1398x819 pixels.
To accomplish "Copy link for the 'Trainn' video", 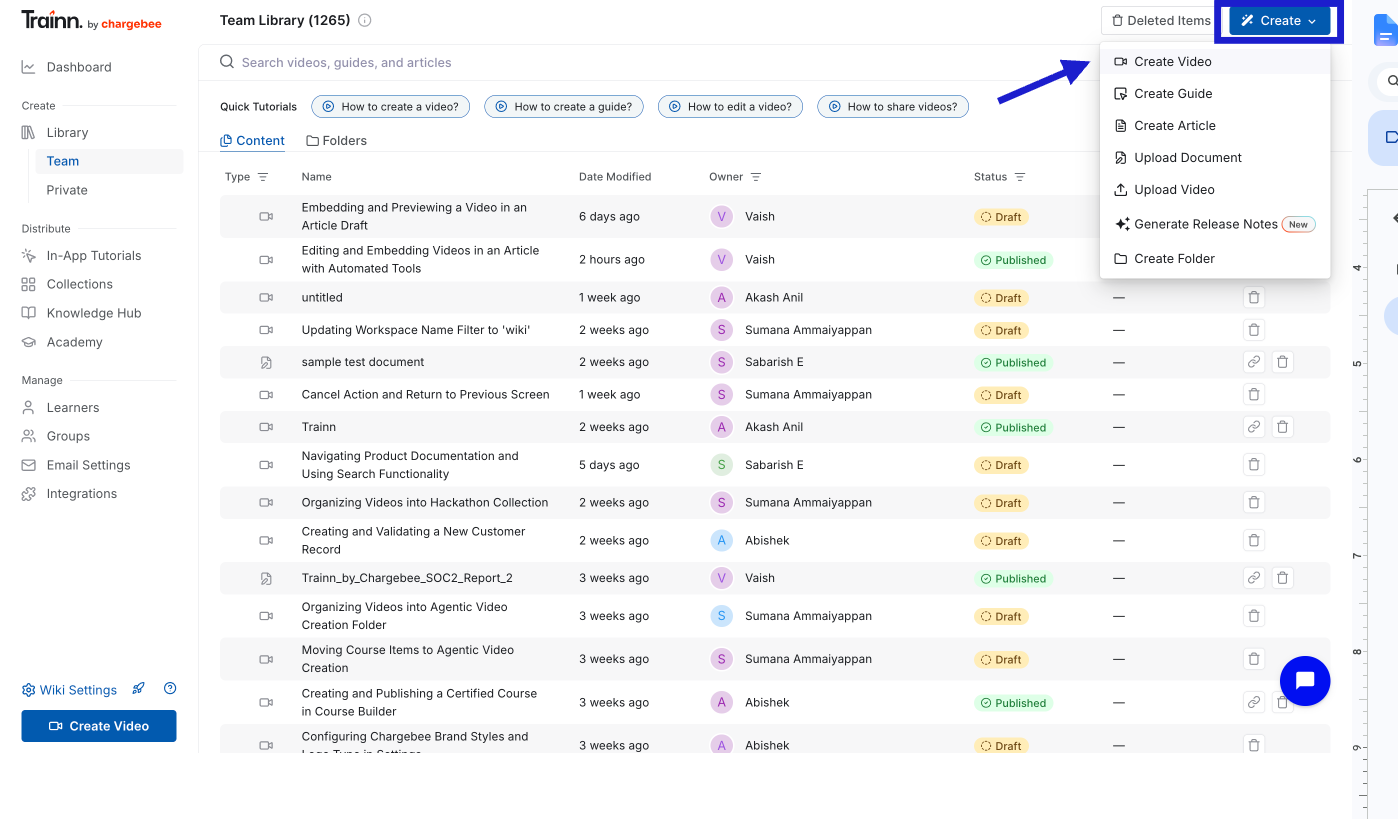I will point(1254,427).
